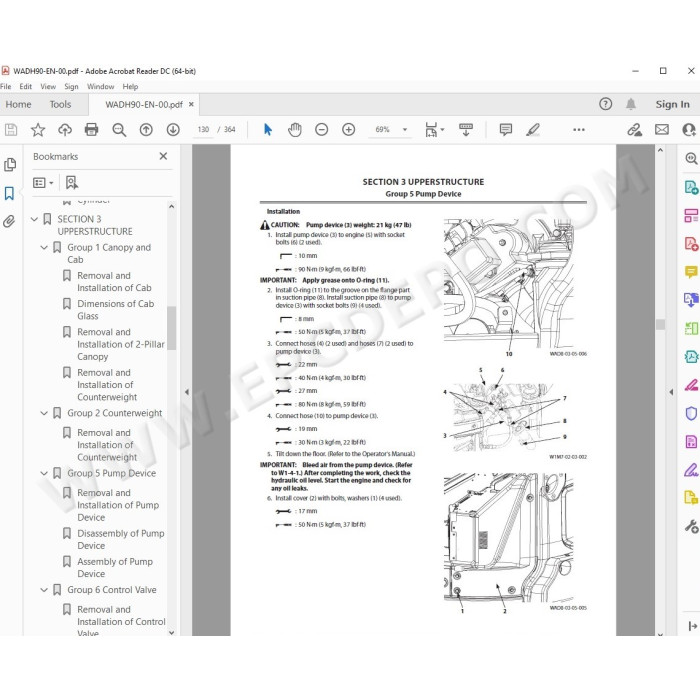Open Protect shield tool in right pane
700x700 pixels.
(691, 413)
